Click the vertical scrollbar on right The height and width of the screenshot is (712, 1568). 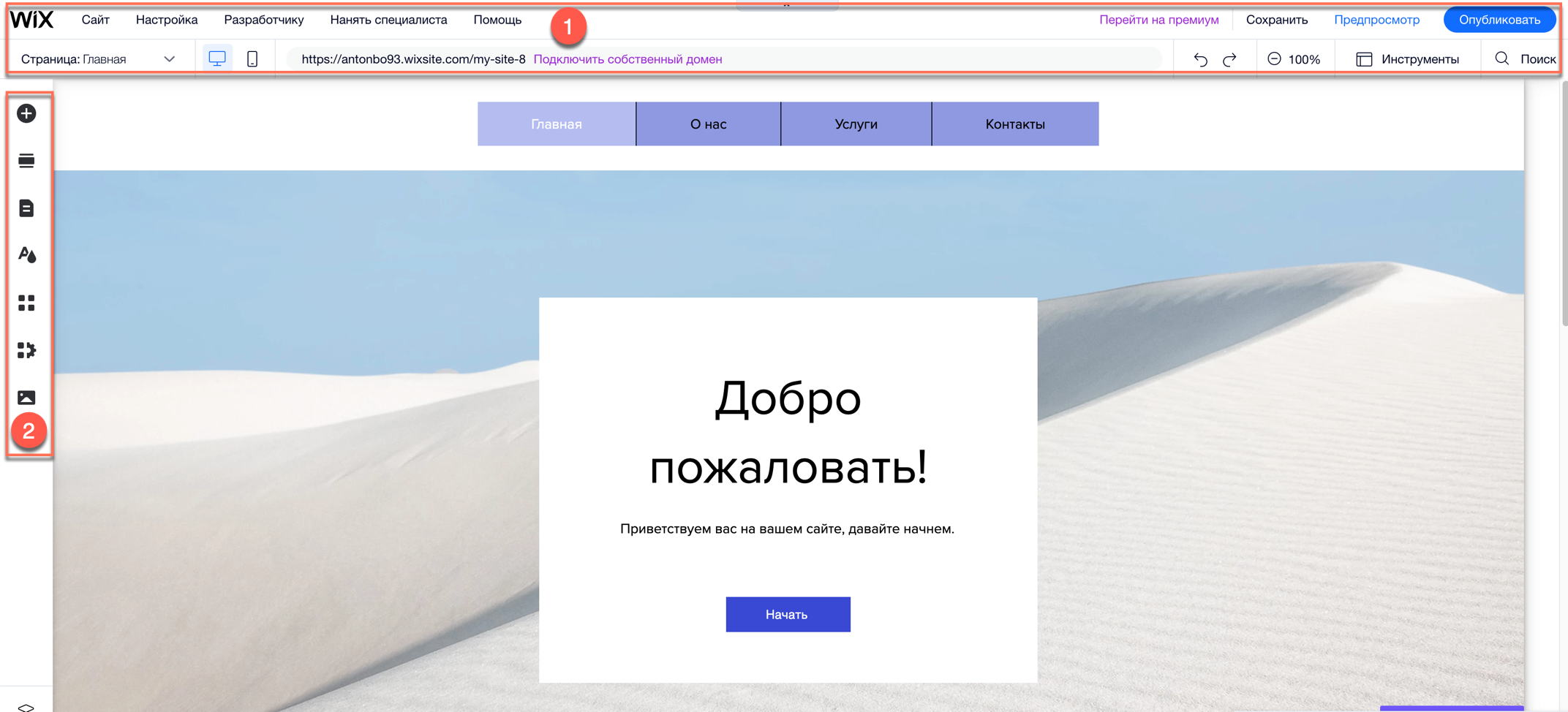click(1564, 203)
